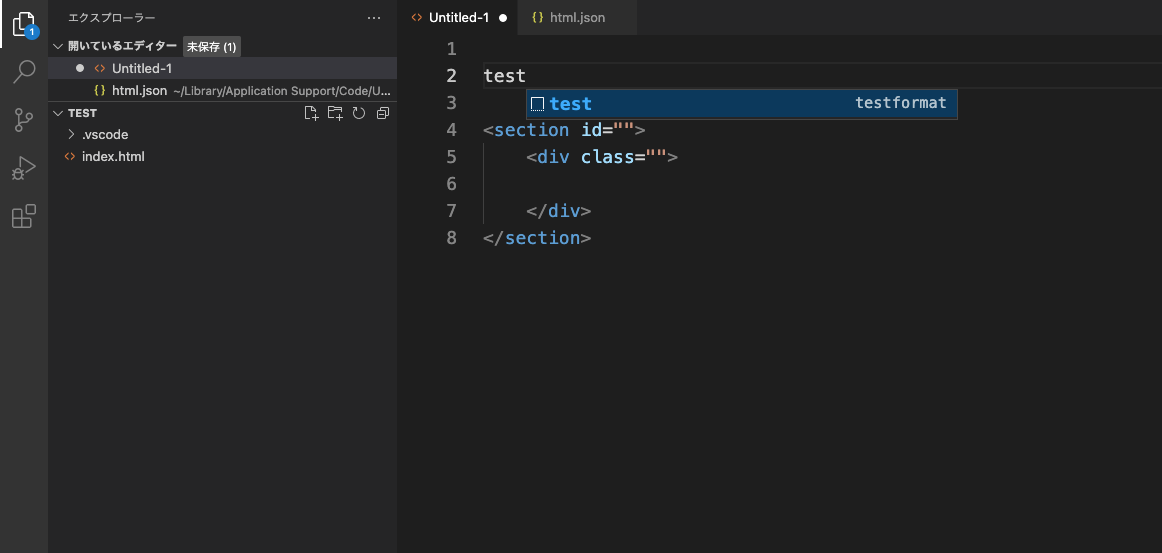The width and height of the screenshot is (1162, 553).
Task: Select html.json in open editors list
Action: [222, 90]
